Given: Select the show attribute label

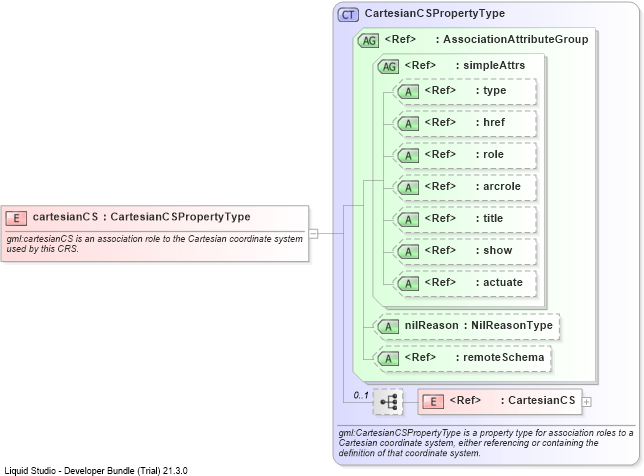Looking at the screenshot, I should pos(498,251).
